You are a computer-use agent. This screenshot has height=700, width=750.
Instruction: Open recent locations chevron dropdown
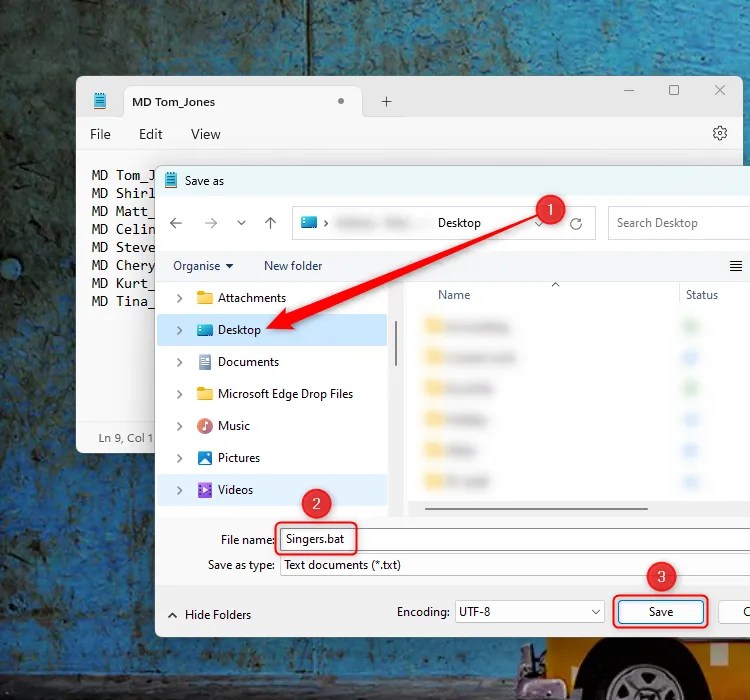242,222
